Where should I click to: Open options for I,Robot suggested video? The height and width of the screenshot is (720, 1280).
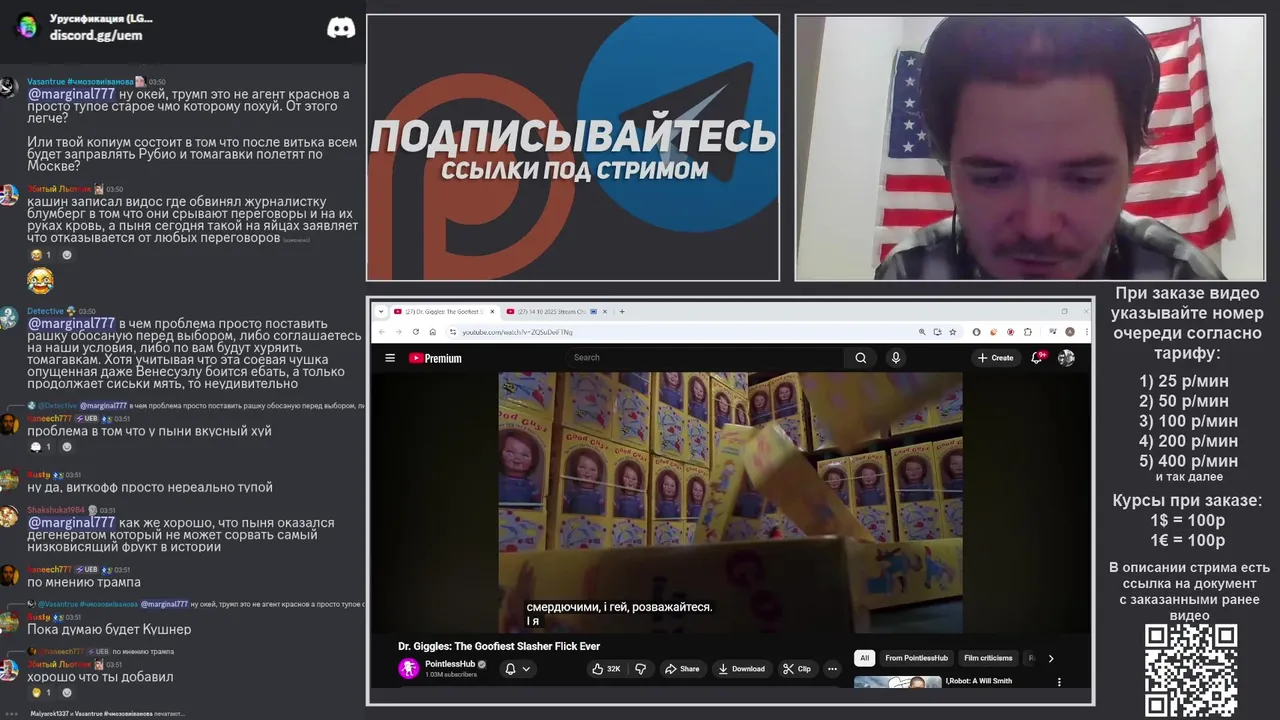[x=1059, y=682]
